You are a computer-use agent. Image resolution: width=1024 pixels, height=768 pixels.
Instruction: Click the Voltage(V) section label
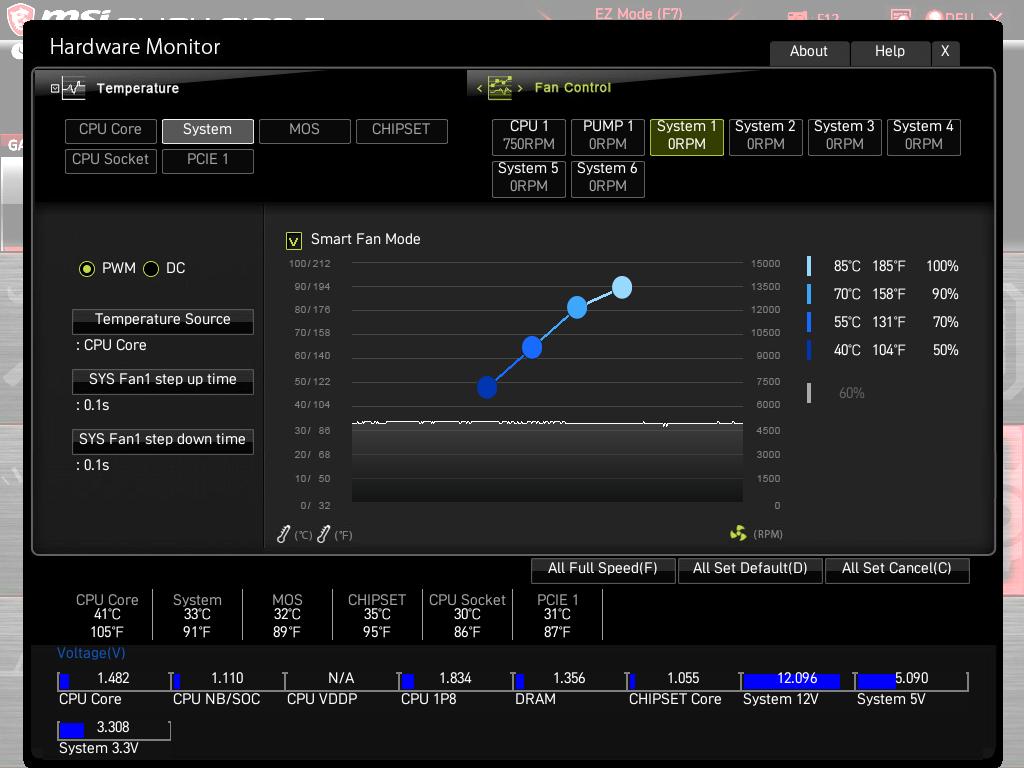[x=91, y=653]
